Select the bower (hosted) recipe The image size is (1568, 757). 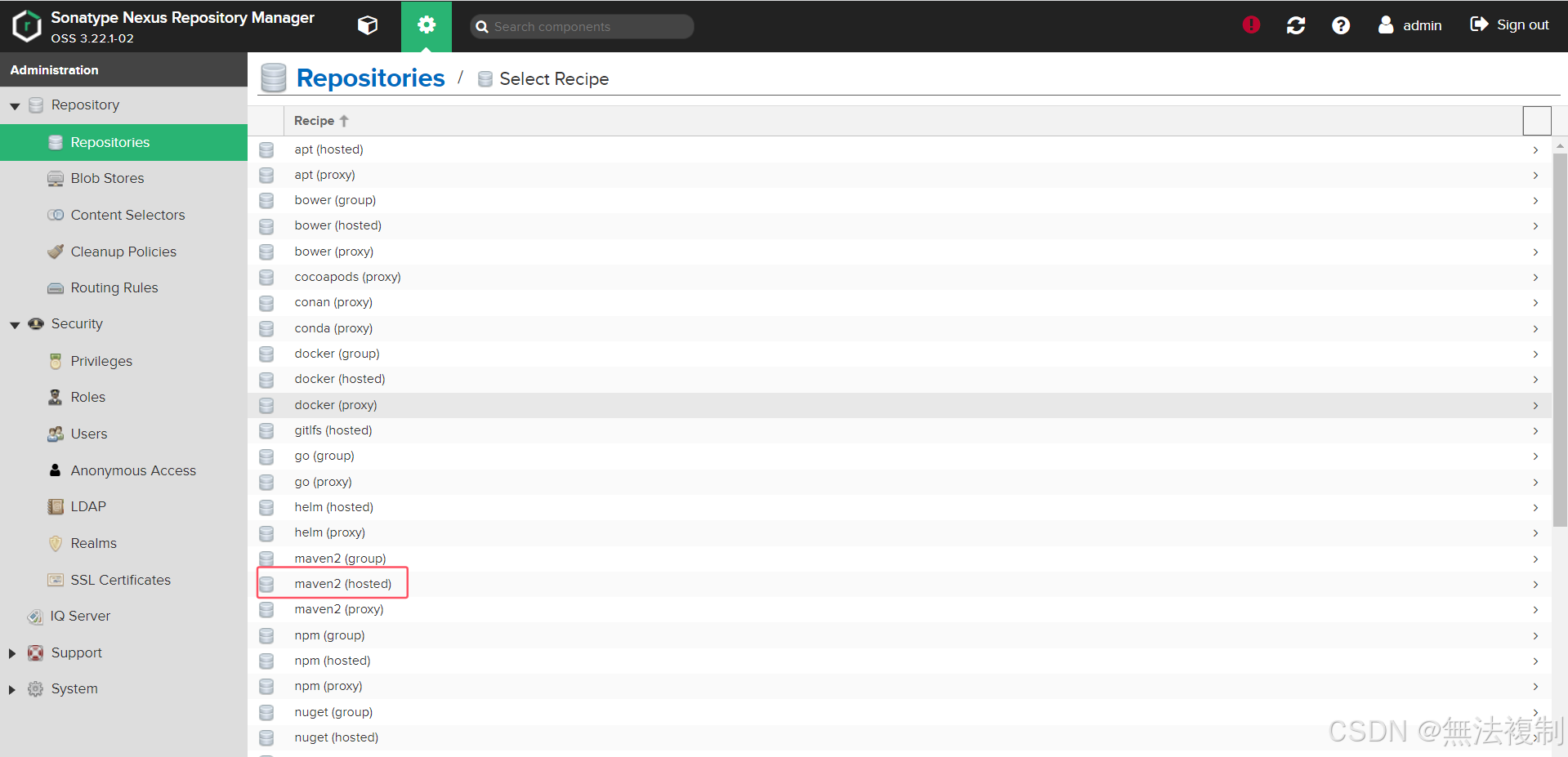(x=900, y=225)
